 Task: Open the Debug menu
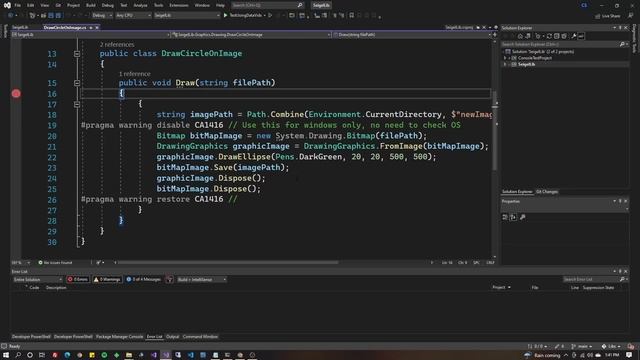pos(108,5)
